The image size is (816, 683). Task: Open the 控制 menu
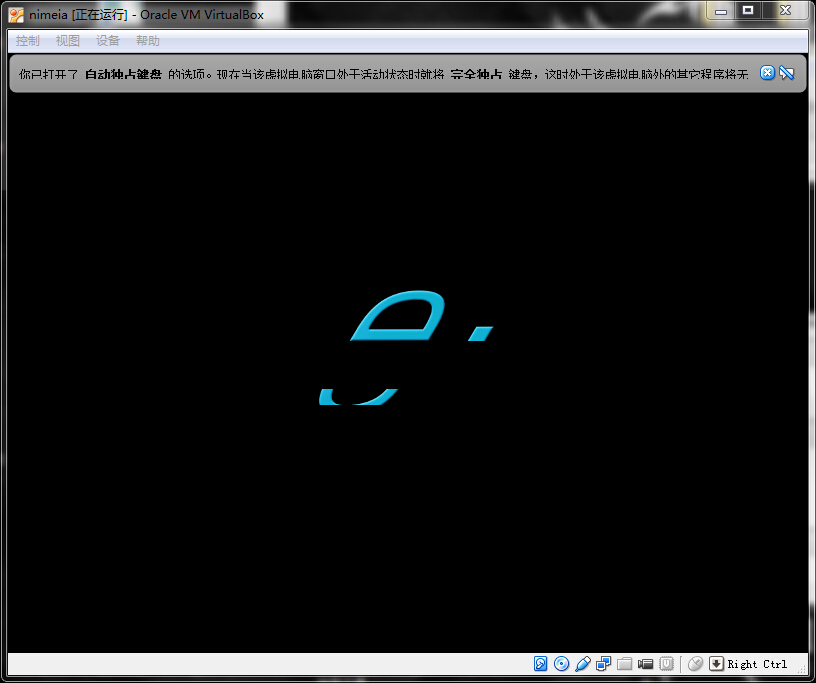click(28, 41)
